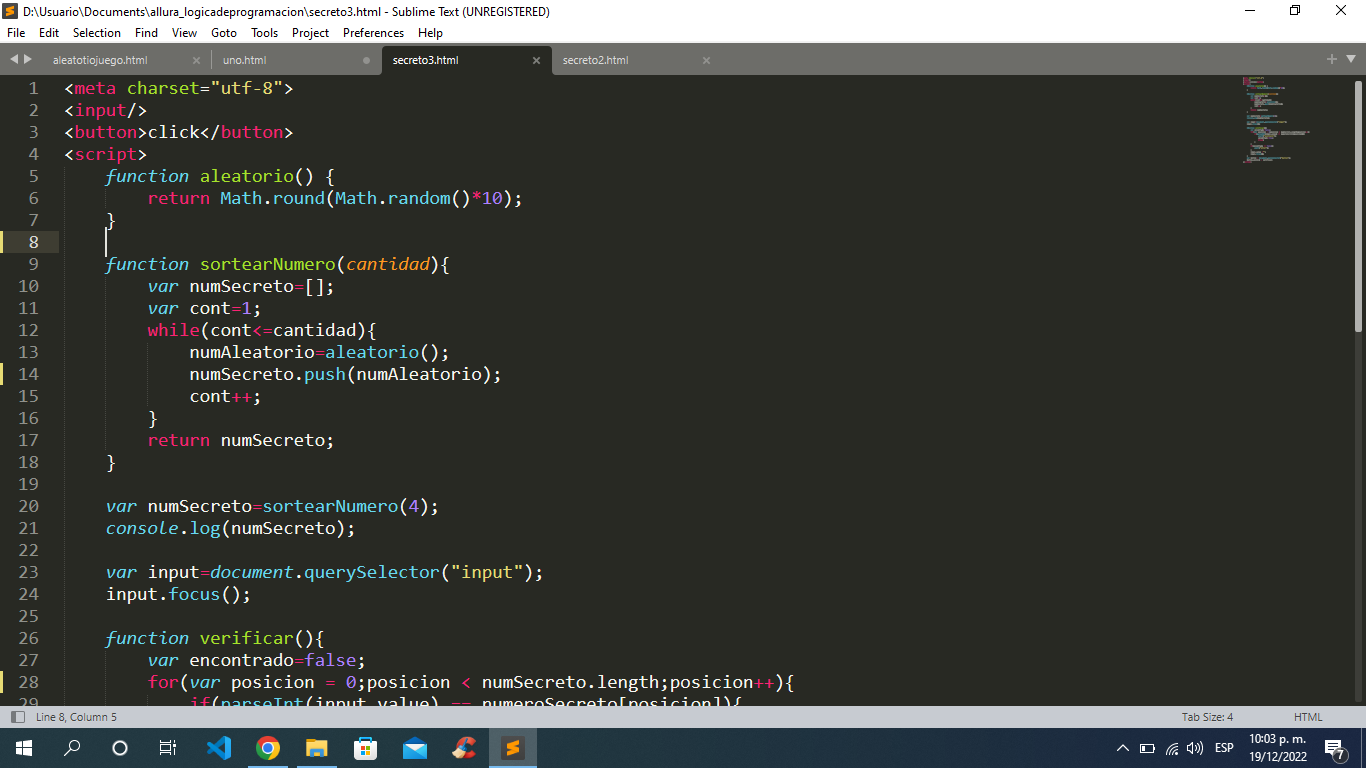
Task: Switch to the uno.html tab
Action: click(244, 60)
